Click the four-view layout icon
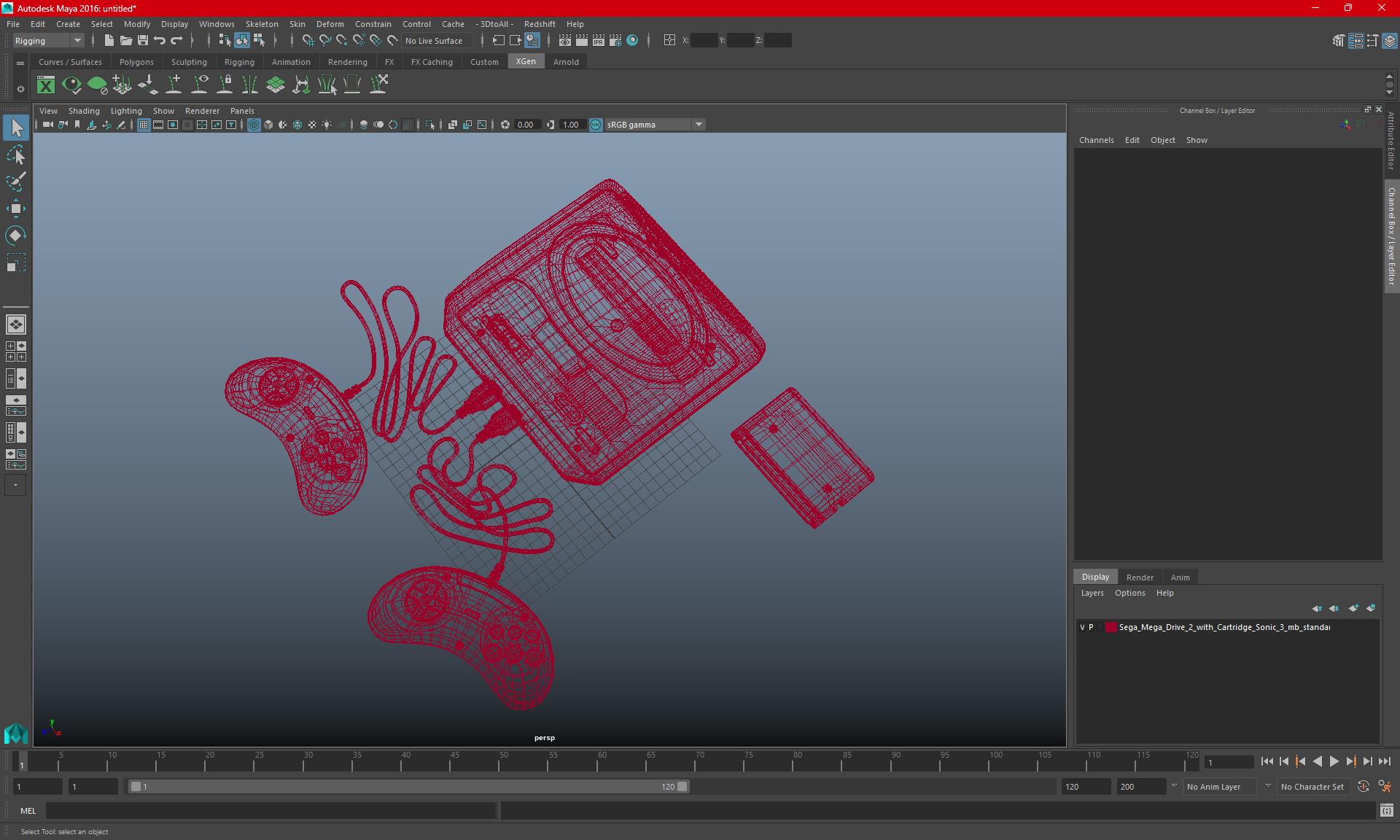 (16, 351)
